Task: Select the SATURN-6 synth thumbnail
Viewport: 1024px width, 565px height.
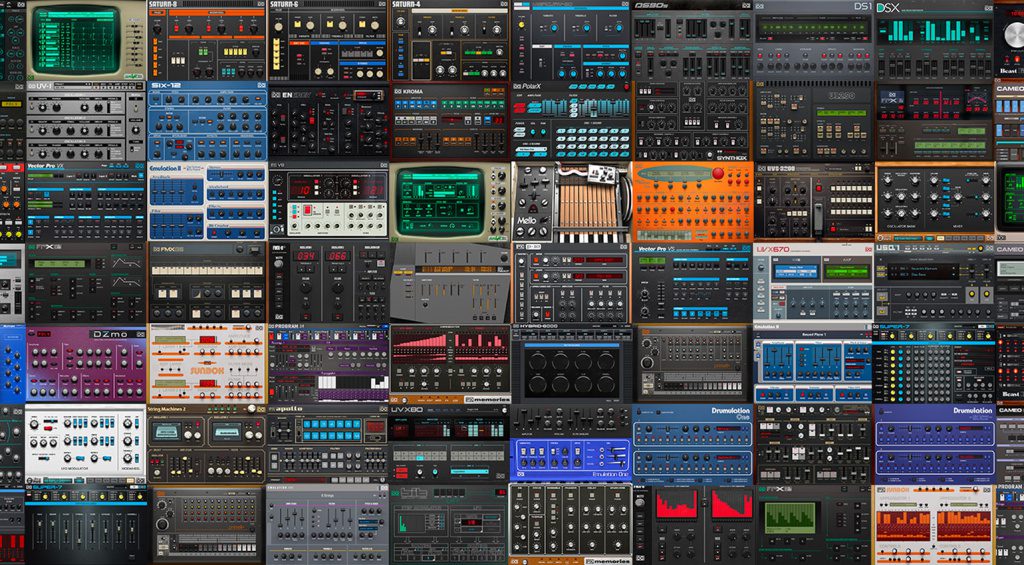Action: click(328, 40)
